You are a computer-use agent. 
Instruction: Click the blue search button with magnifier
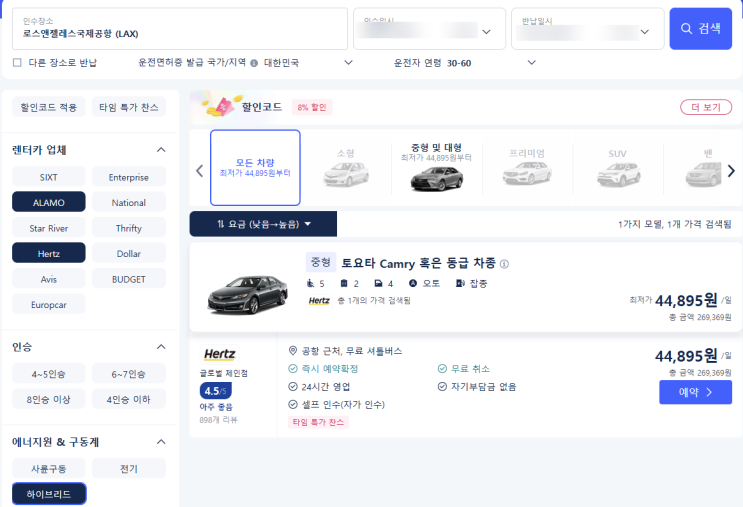pyautogui.click(x=700, y=28)
